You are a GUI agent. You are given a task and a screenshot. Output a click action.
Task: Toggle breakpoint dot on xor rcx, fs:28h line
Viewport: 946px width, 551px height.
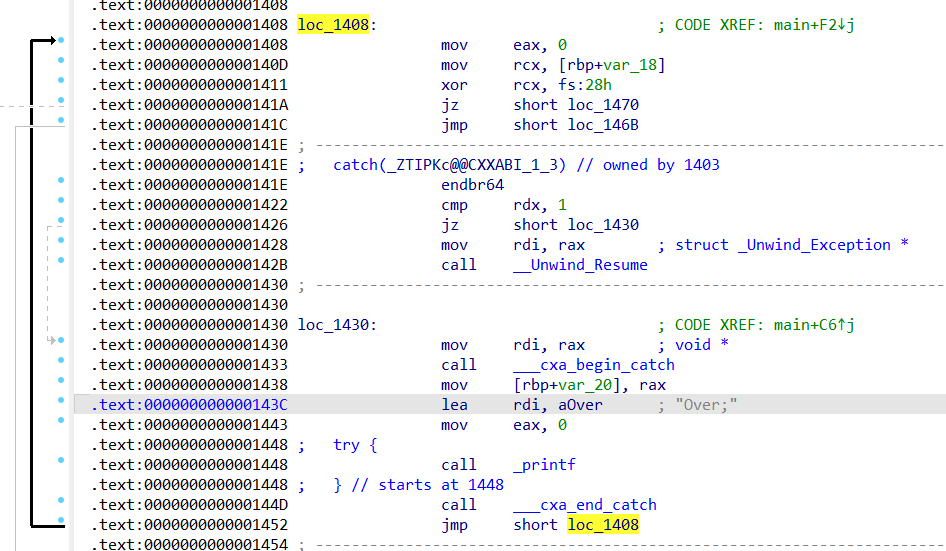[x=61, y=81]
